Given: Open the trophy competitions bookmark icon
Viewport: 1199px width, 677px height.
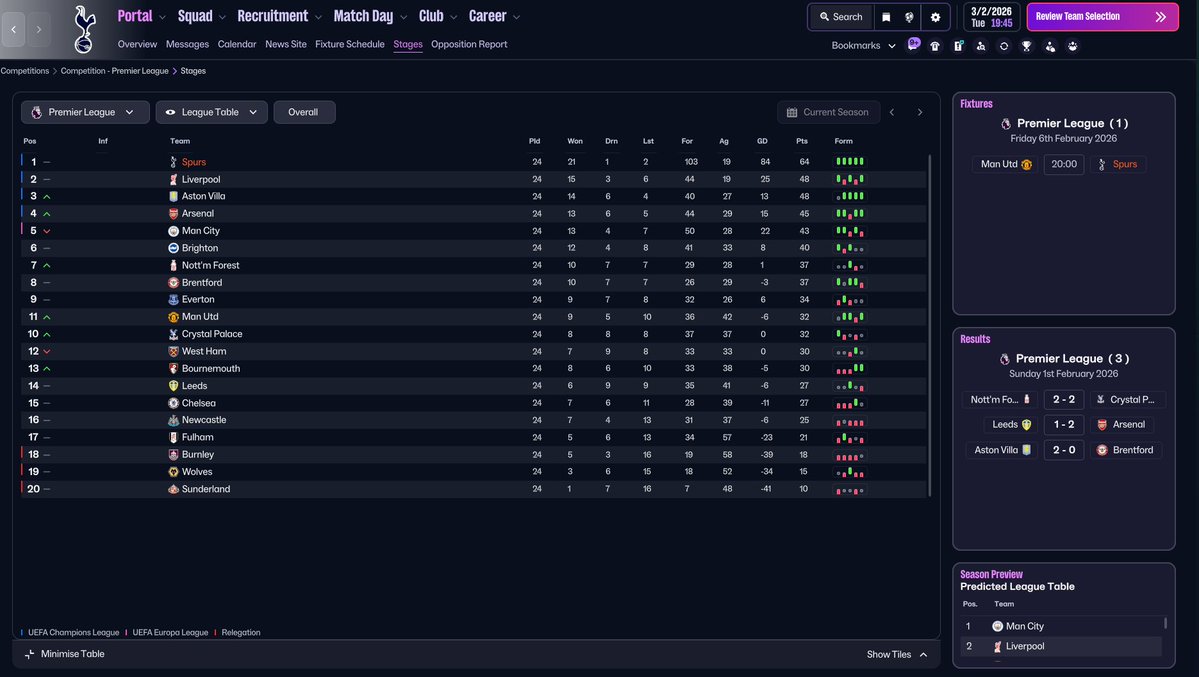Looking at the screenshot, I should coord(1027,46).
